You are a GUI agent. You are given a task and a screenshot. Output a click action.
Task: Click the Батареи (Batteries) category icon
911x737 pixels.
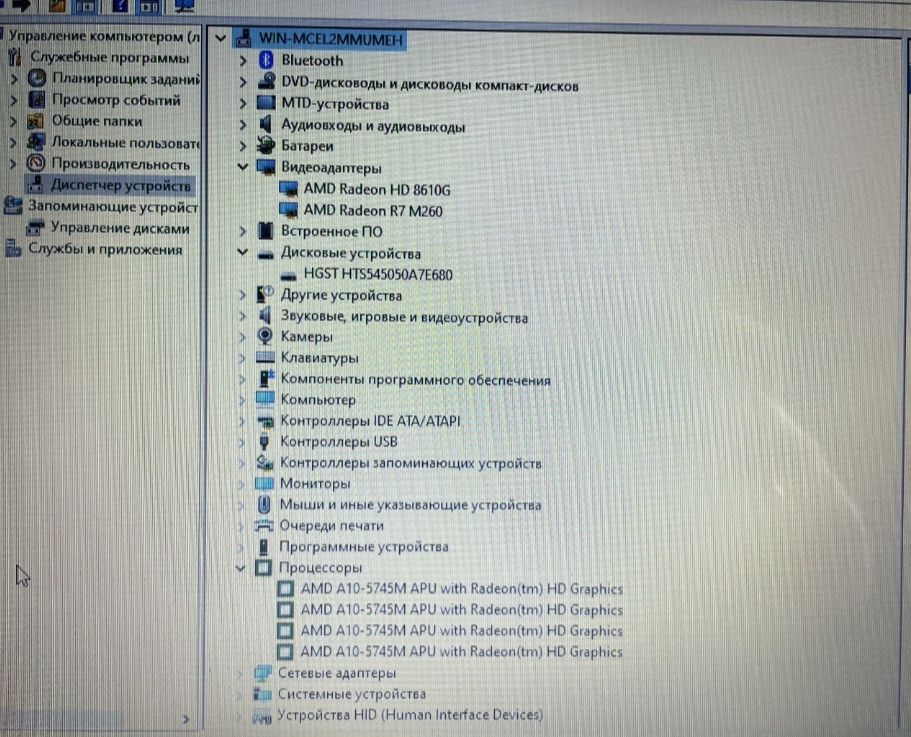point(265,146)
